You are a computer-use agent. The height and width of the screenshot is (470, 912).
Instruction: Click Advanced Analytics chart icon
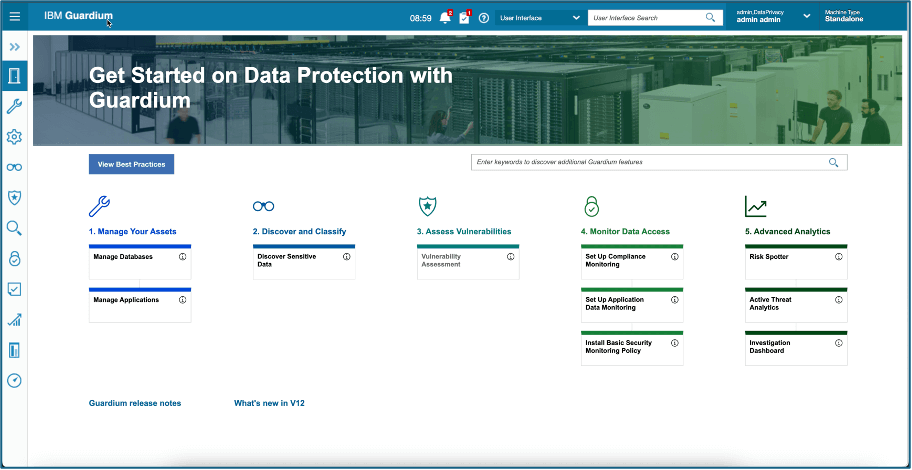click(756, 206)
